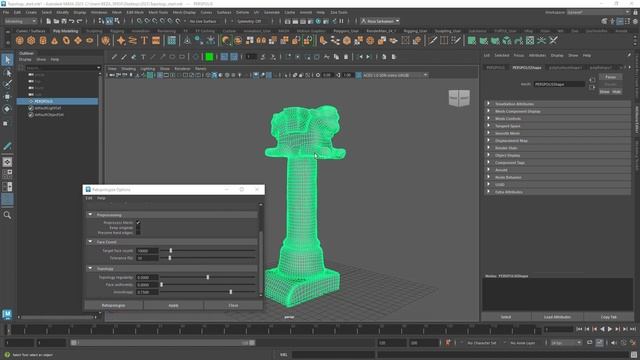Click the polygon Type (T) shelf icon
640x360 pixels.
(x=144, y=40)
